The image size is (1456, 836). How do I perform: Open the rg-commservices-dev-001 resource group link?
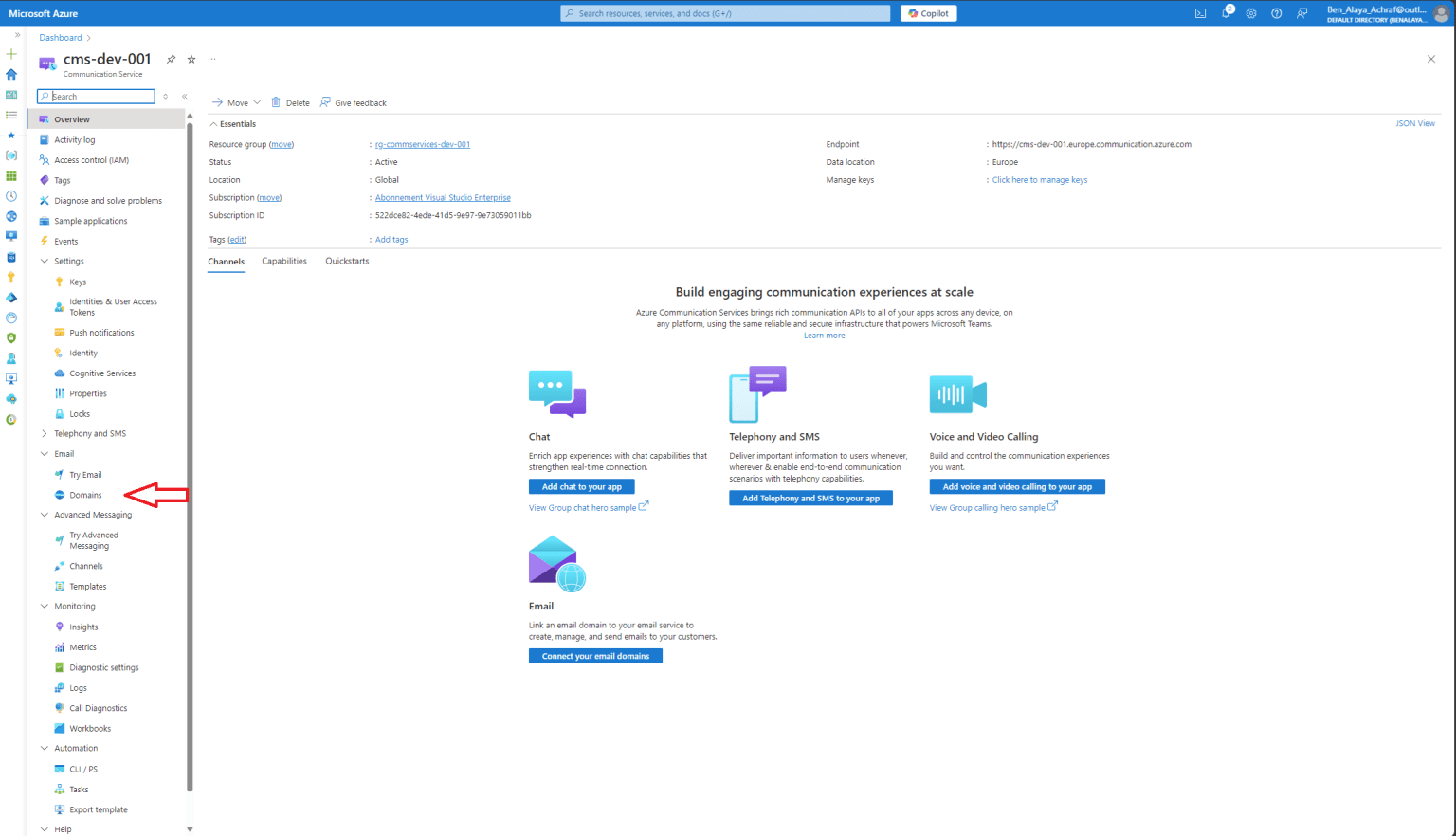[423, 144]
